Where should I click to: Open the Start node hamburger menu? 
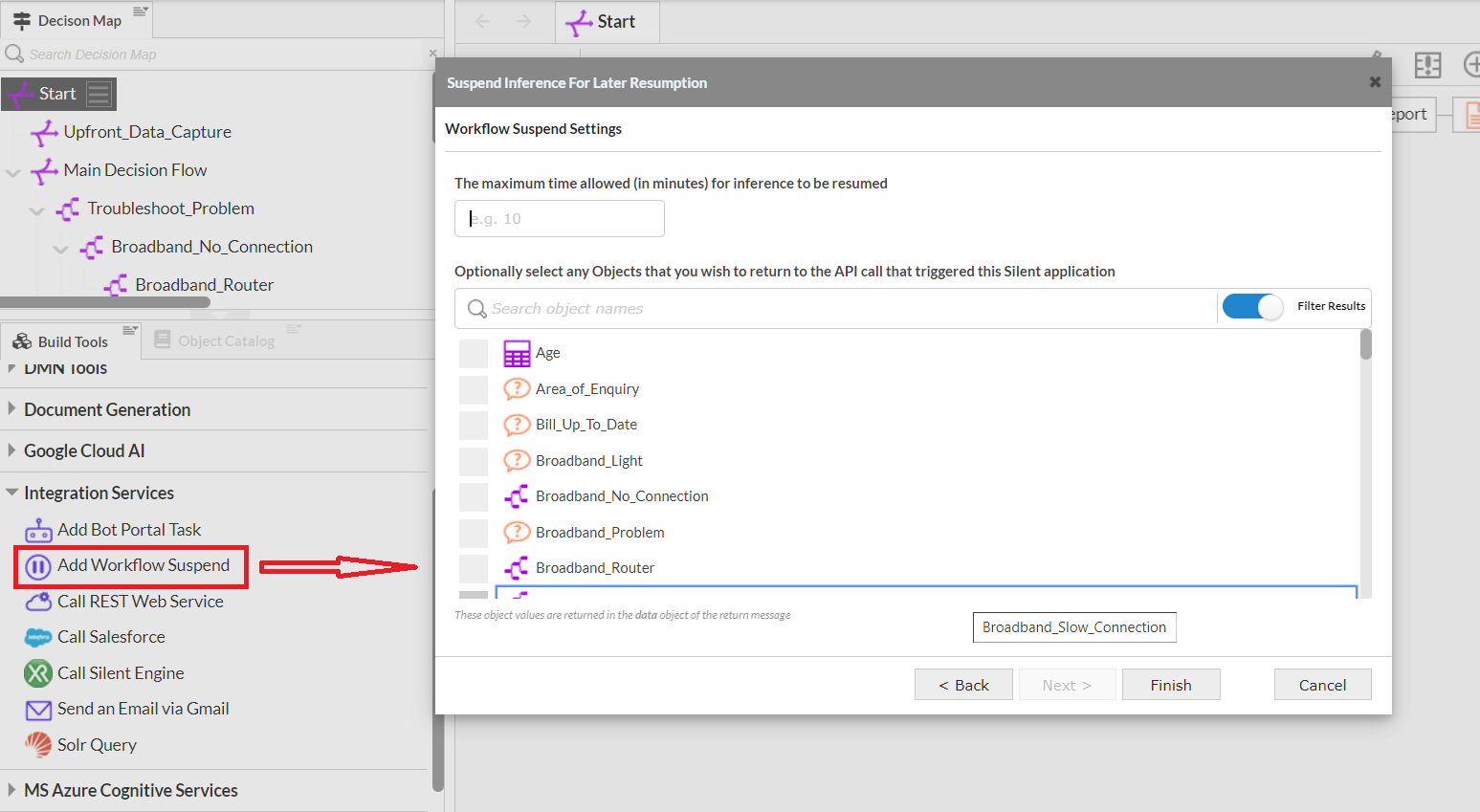[97, 93]
